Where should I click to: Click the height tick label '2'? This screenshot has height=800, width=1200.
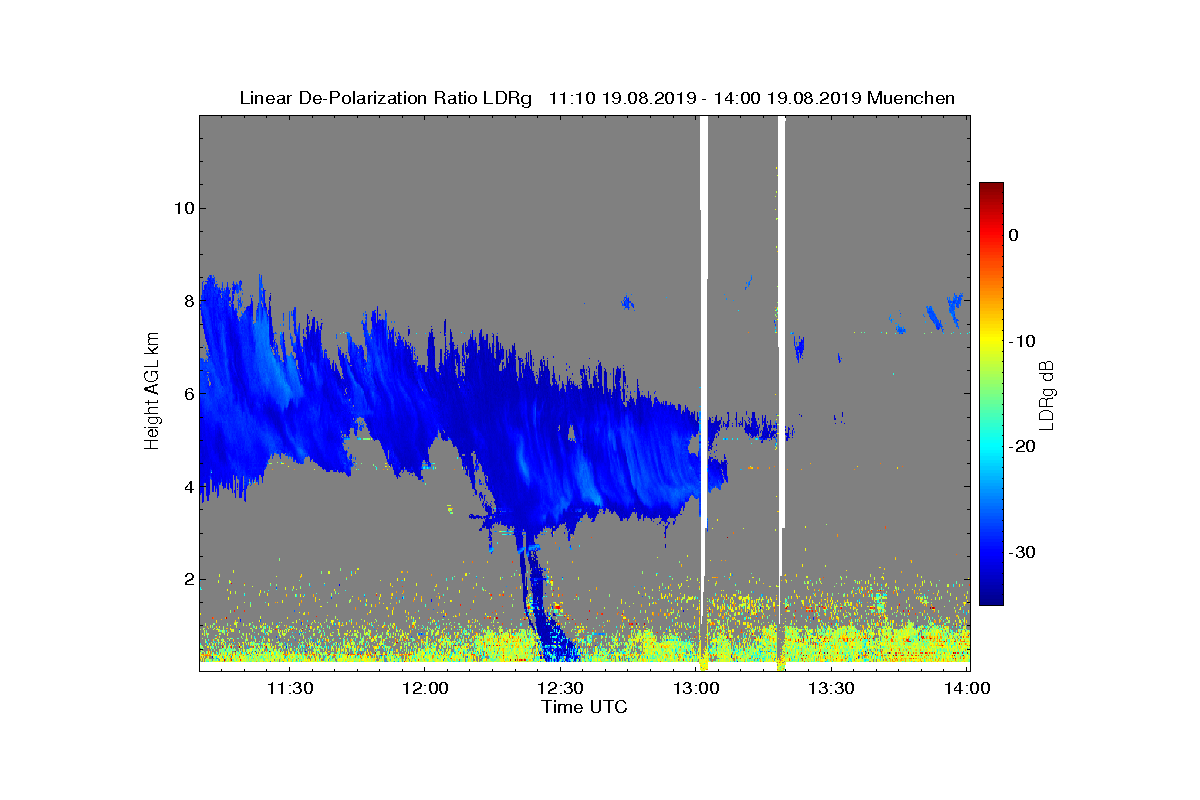pos(188,579)
